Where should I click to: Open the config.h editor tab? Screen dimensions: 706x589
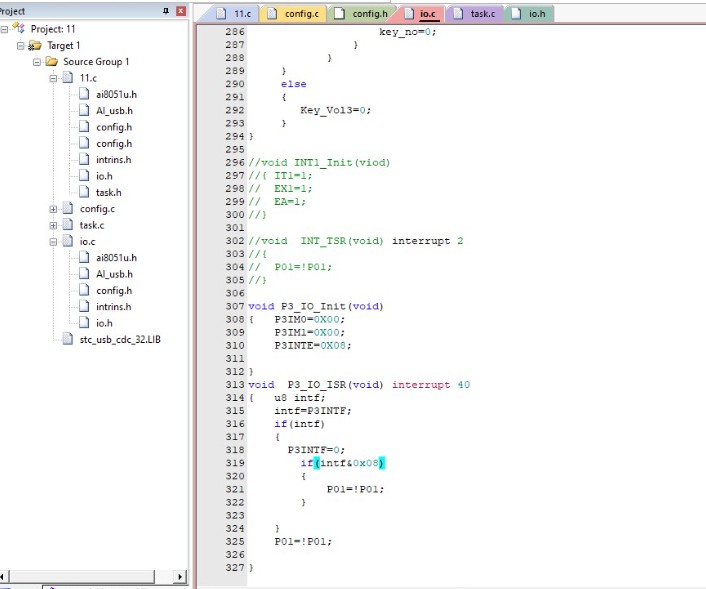361,14
